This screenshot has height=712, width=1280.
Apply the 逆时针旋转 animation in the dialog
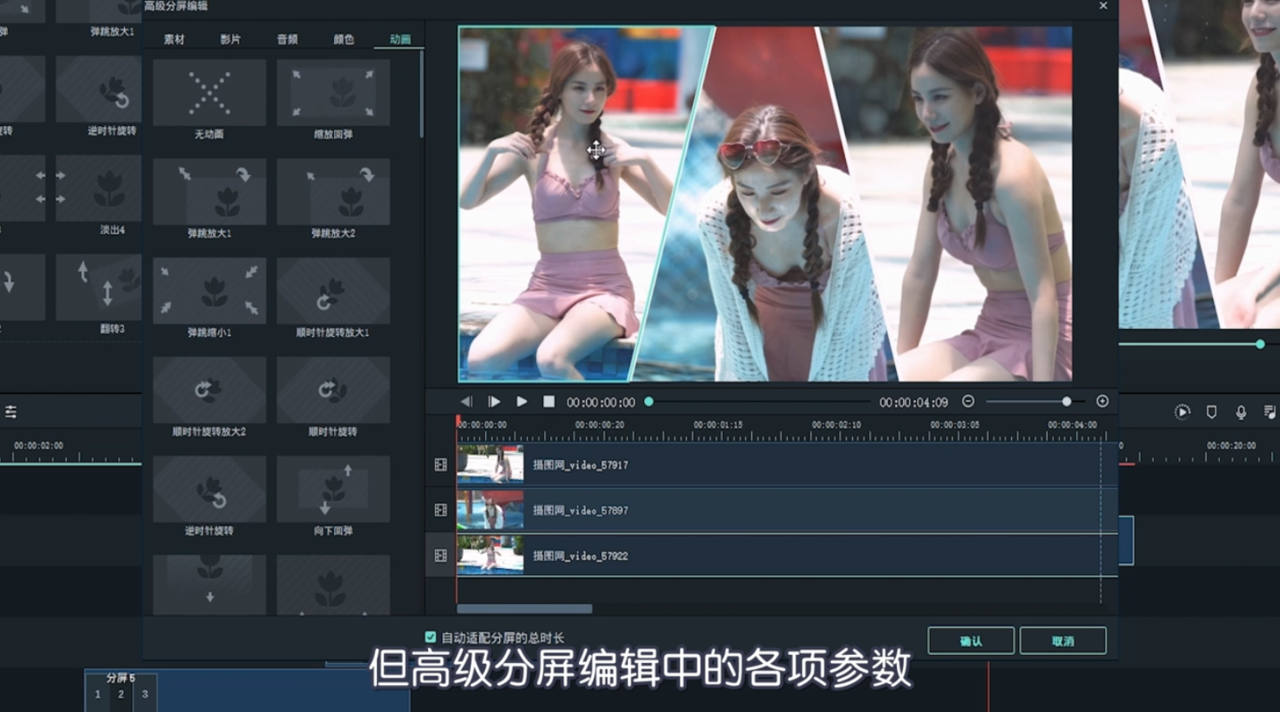pos(209,489)
